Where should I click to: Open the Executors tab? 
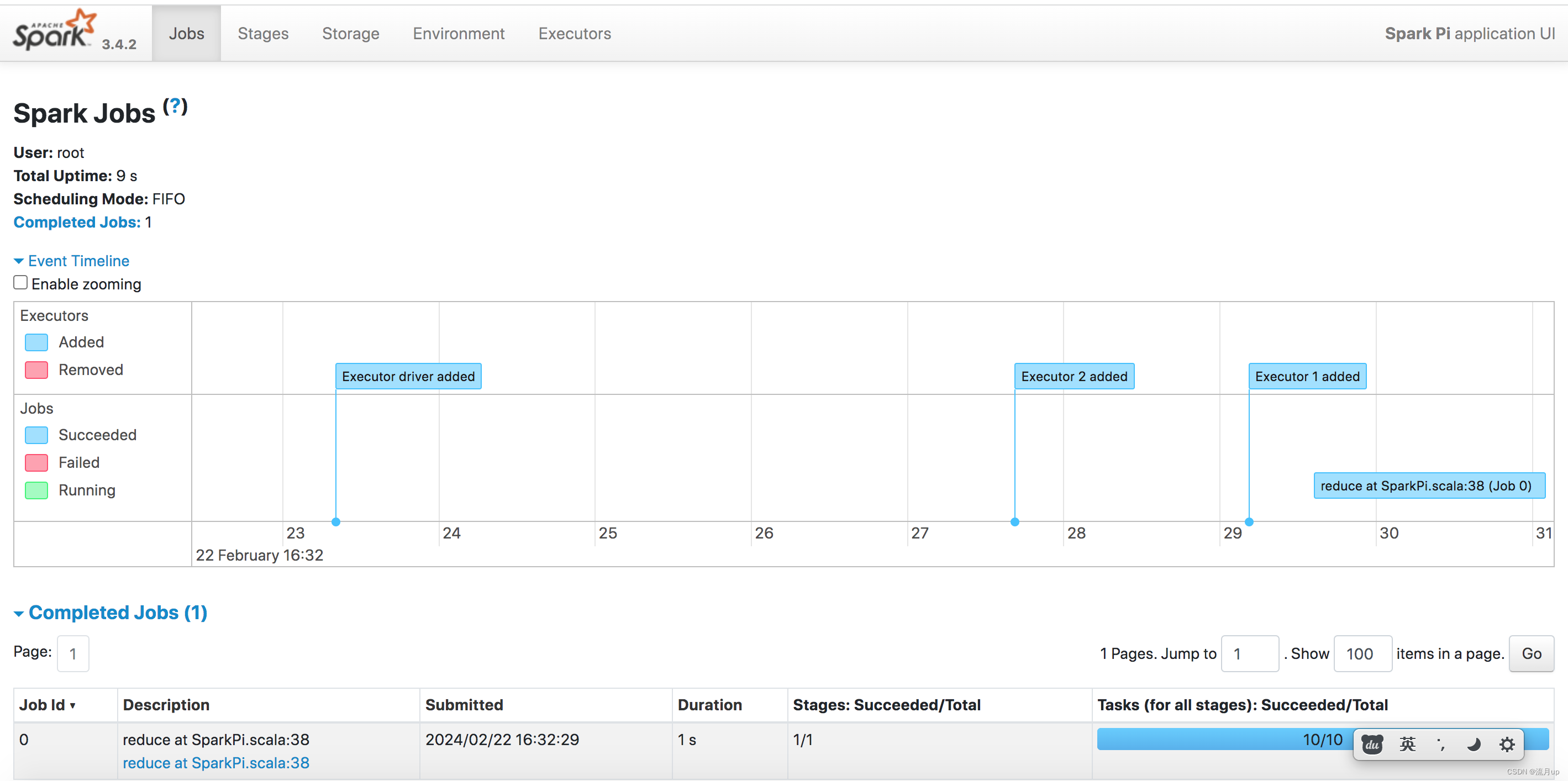[x=575, y=34]
